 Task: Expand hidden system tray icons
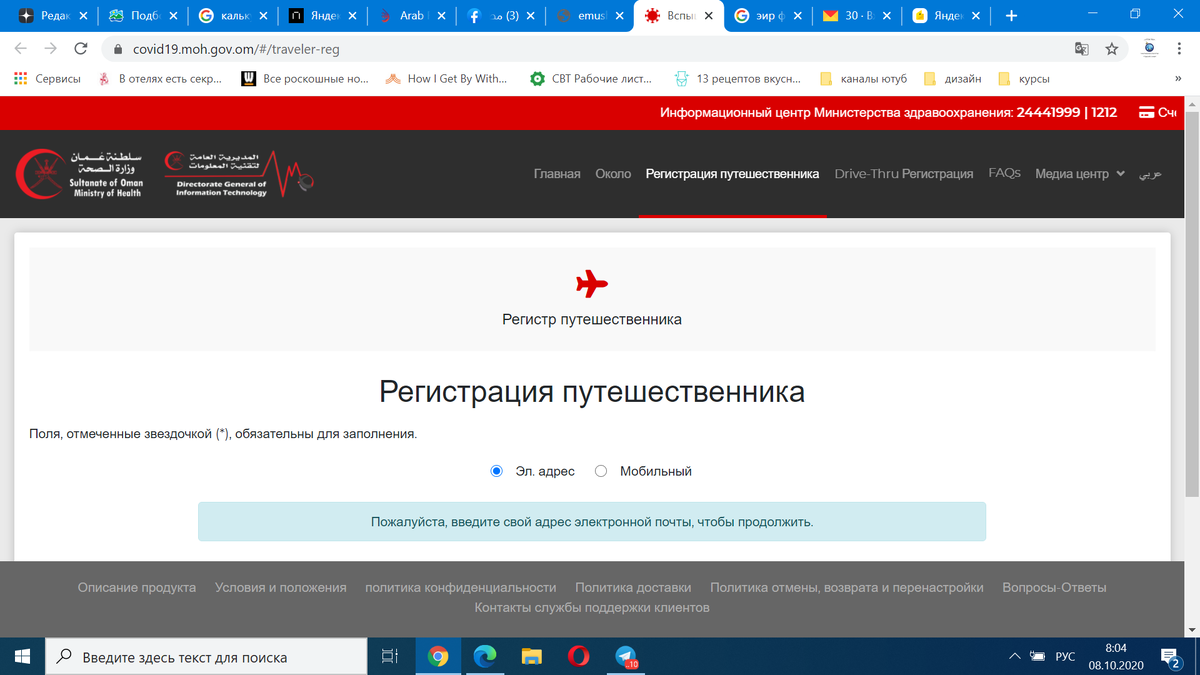pos(1016,657)
